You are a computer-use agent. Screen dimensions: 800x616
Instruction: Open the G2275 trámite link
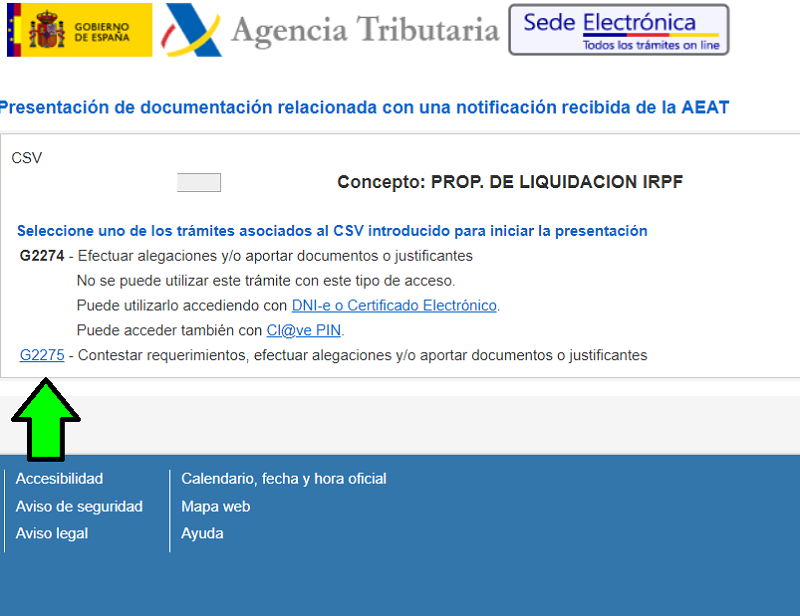(41, 355)
